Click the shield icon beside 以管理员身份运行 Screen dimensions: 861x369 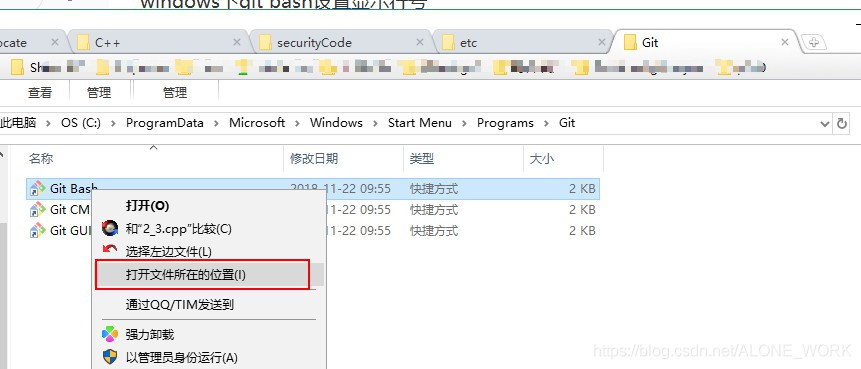coord(110,357)
